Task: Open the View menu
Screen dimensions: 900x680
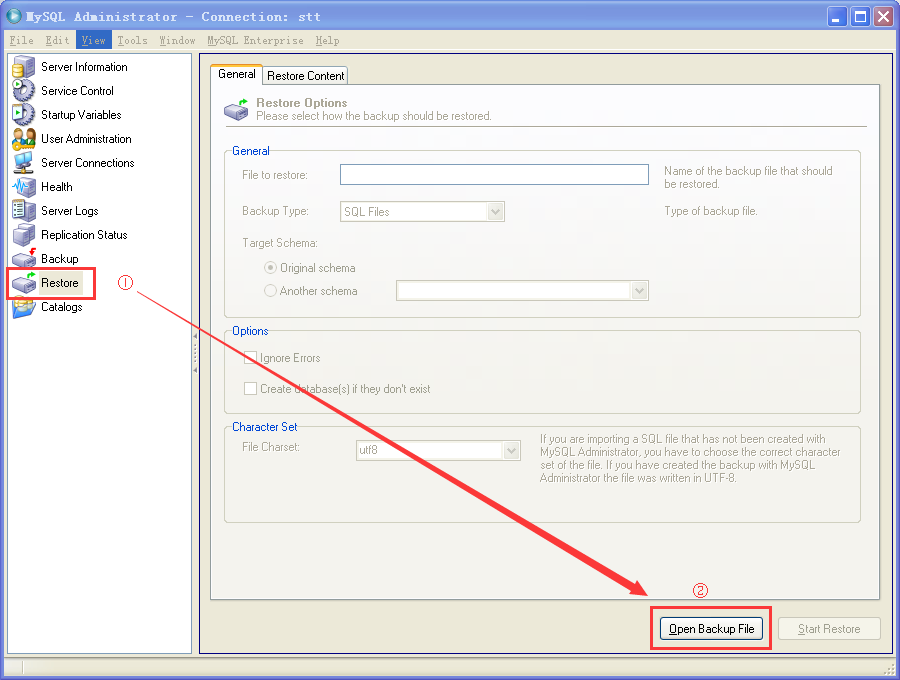Action: point(94,40)
